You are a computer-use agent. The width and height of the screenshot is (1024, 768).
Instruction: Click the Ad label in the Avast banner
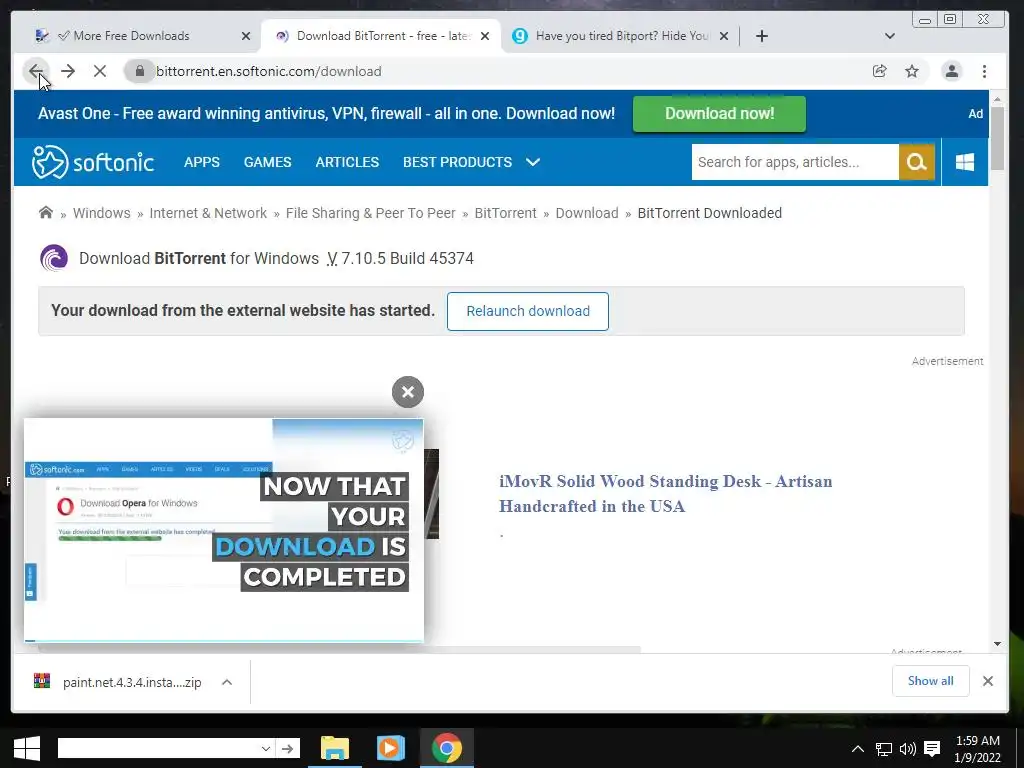pyautogui.click(x=975, y=114)
